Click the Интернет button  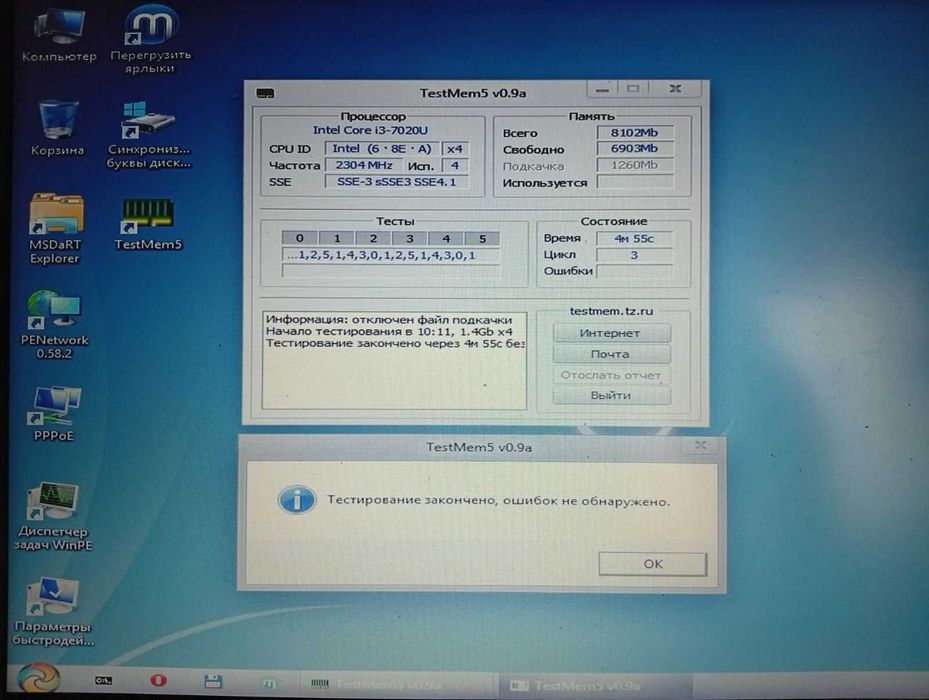[x=611, y=333]
